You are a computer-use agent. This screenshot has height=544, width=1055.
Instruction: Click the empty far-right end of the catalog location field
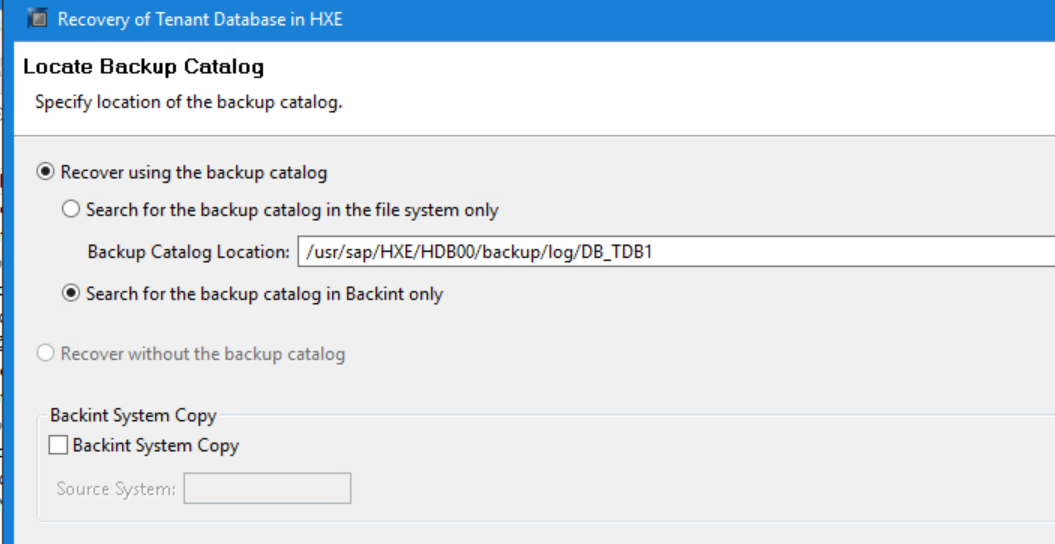pyautogui.click(x=1000, y=252)
